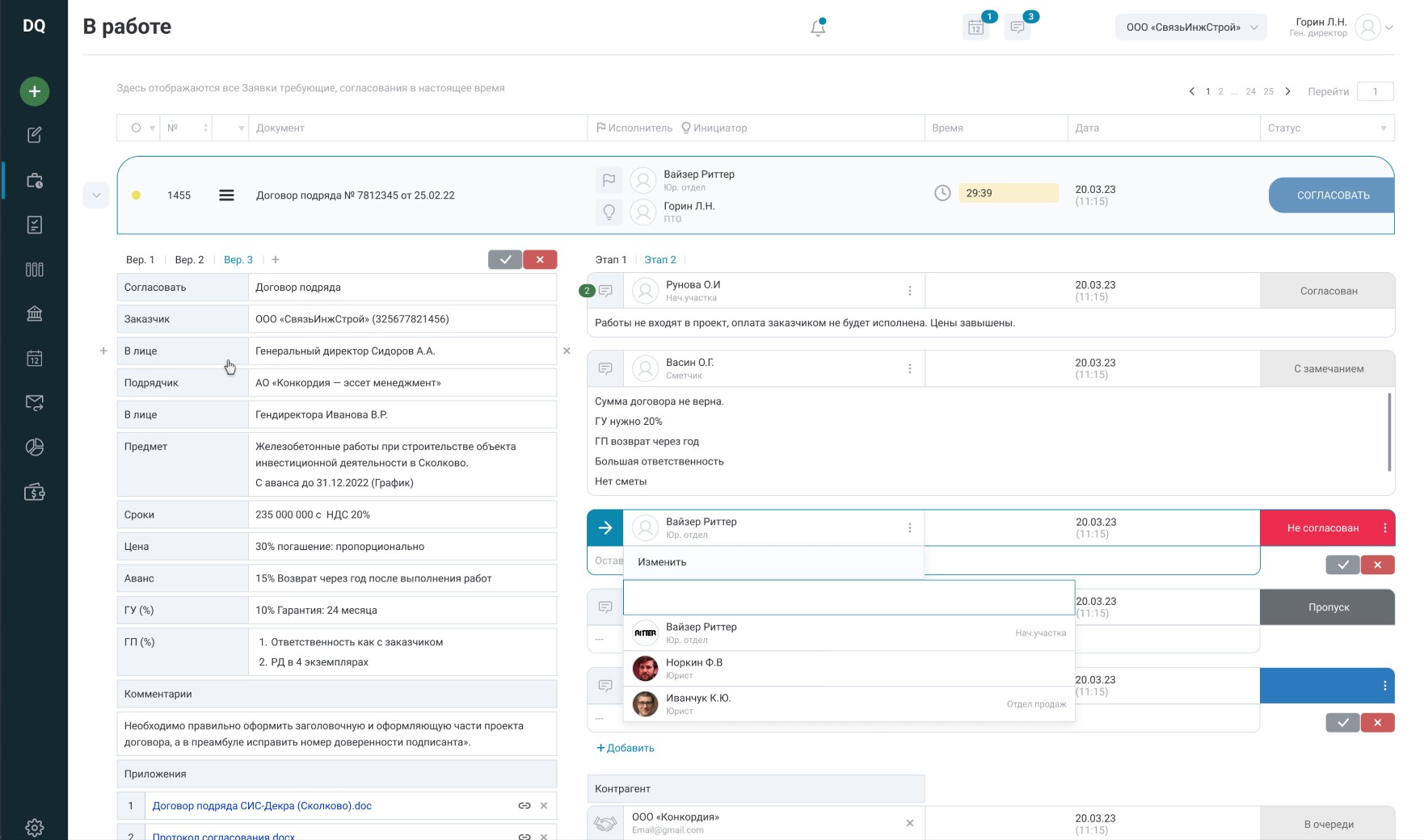The image size is (1424, 840).
Task: Click the hamburger menu icon of request 1455
Action: point(226,195)
